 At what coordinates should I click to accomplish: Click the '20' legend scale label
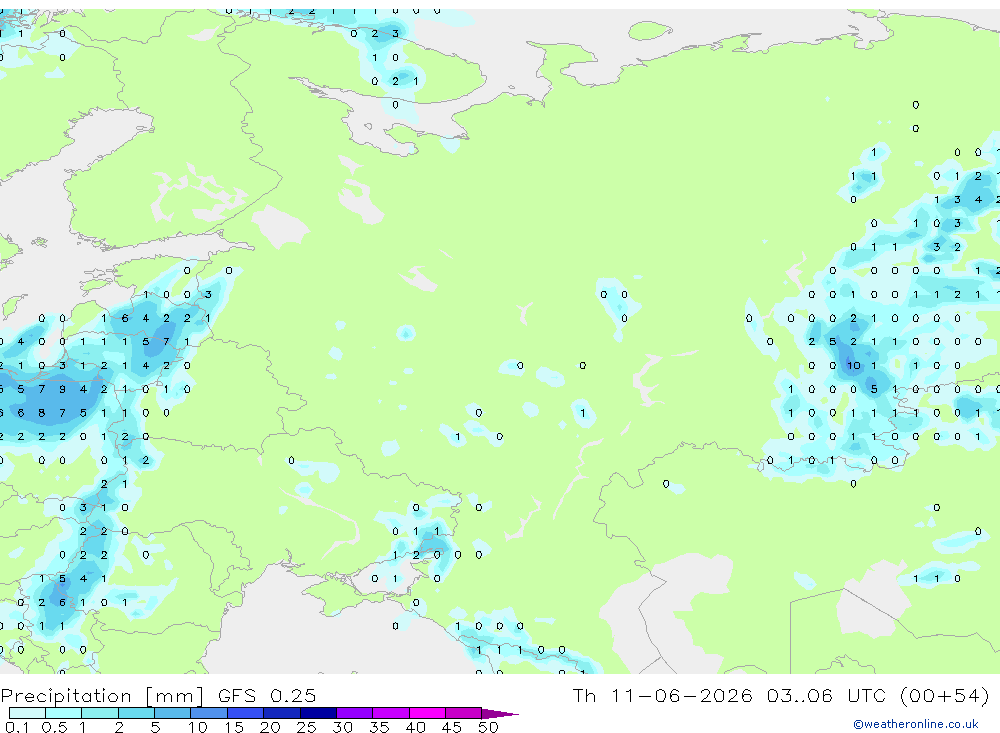click(270, 727)
